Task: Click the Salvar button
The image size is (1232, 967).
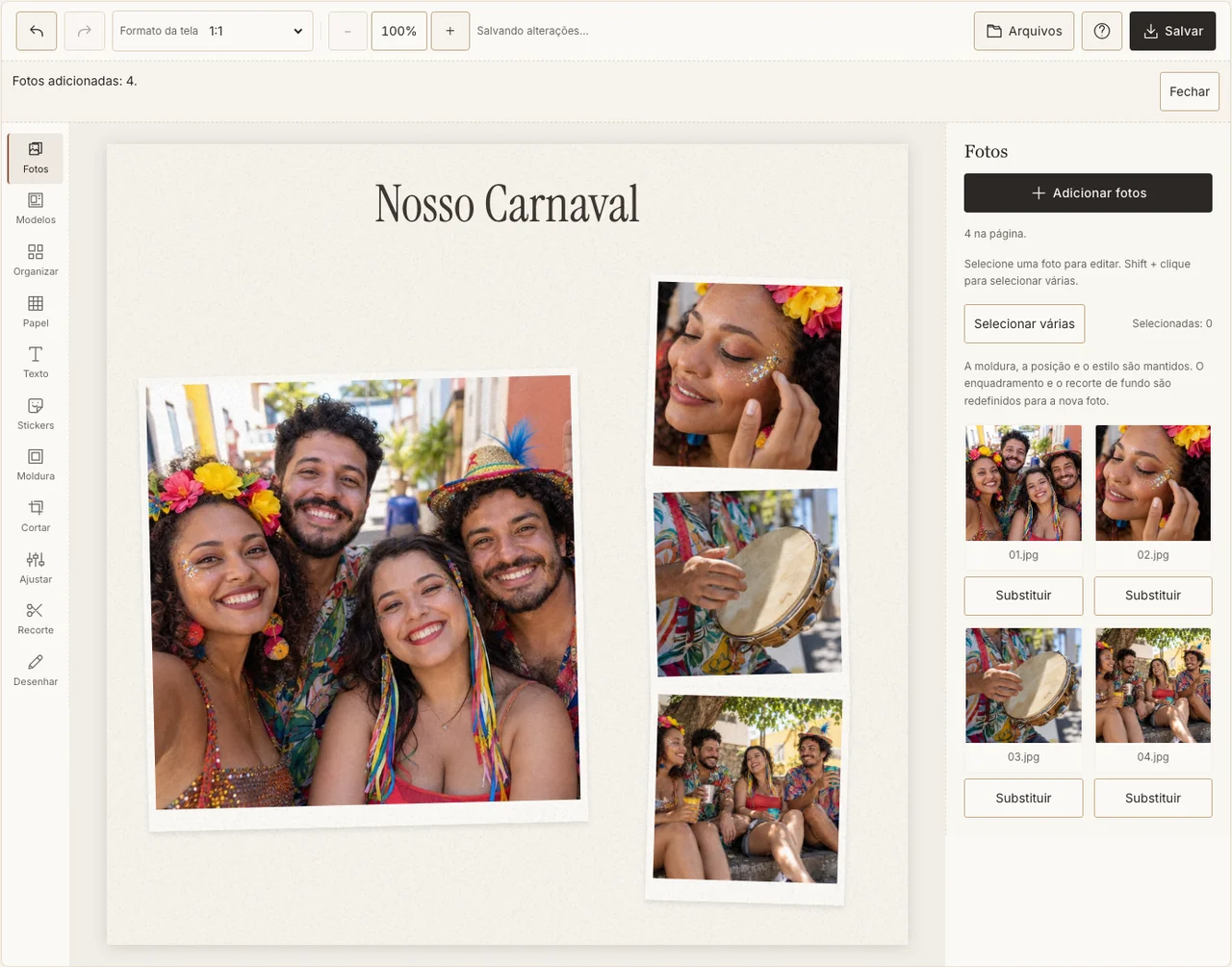Action: click(1172, 31)
